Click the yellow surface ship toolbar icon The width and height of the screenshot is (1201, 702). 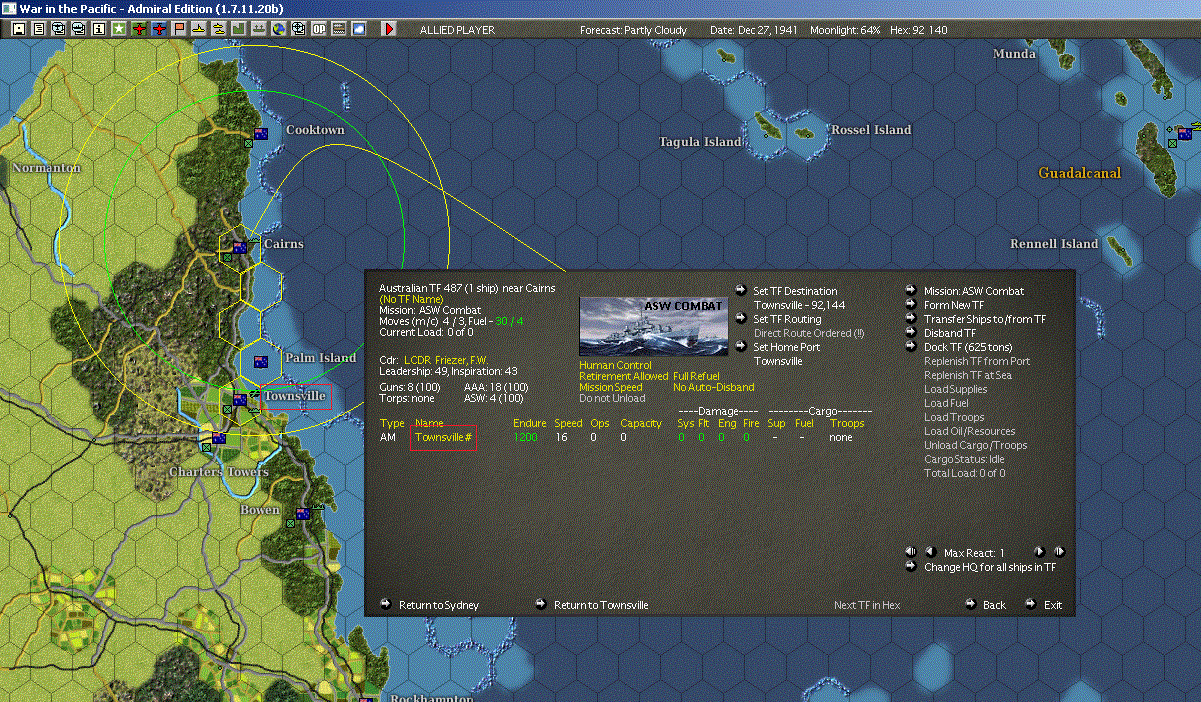[218, 29]
